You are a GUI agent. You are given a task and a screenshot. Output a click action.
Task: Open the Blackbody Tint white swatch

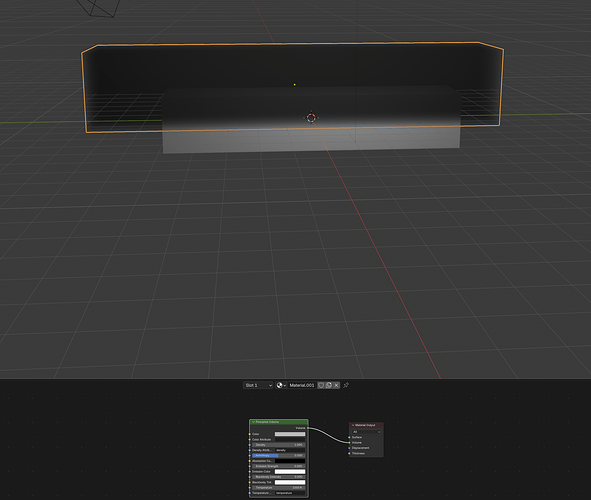[x=290, y=482]
